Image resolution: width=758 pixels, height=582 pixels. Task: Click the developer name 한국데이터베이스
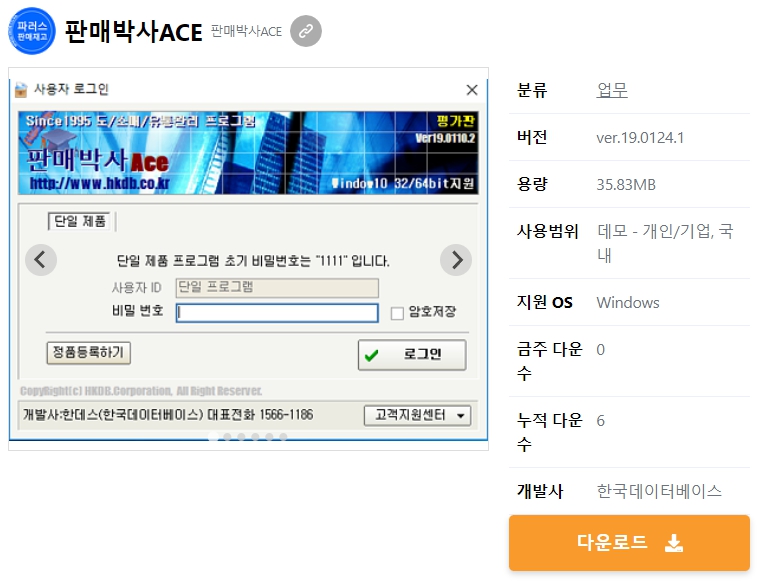[x=659, y=491]
